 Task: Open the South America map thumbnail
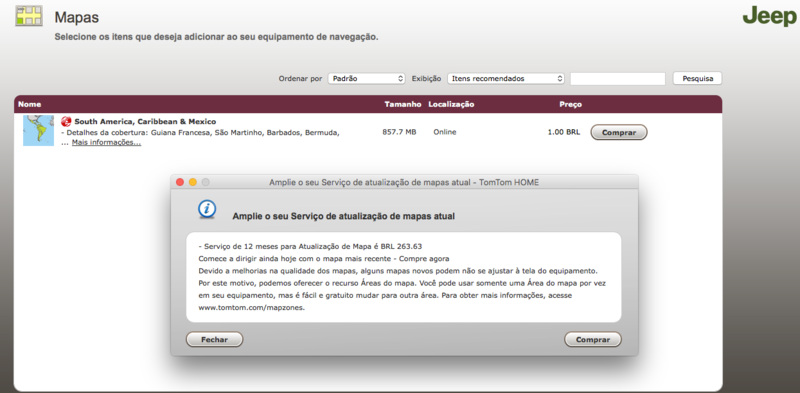point(38,131)
